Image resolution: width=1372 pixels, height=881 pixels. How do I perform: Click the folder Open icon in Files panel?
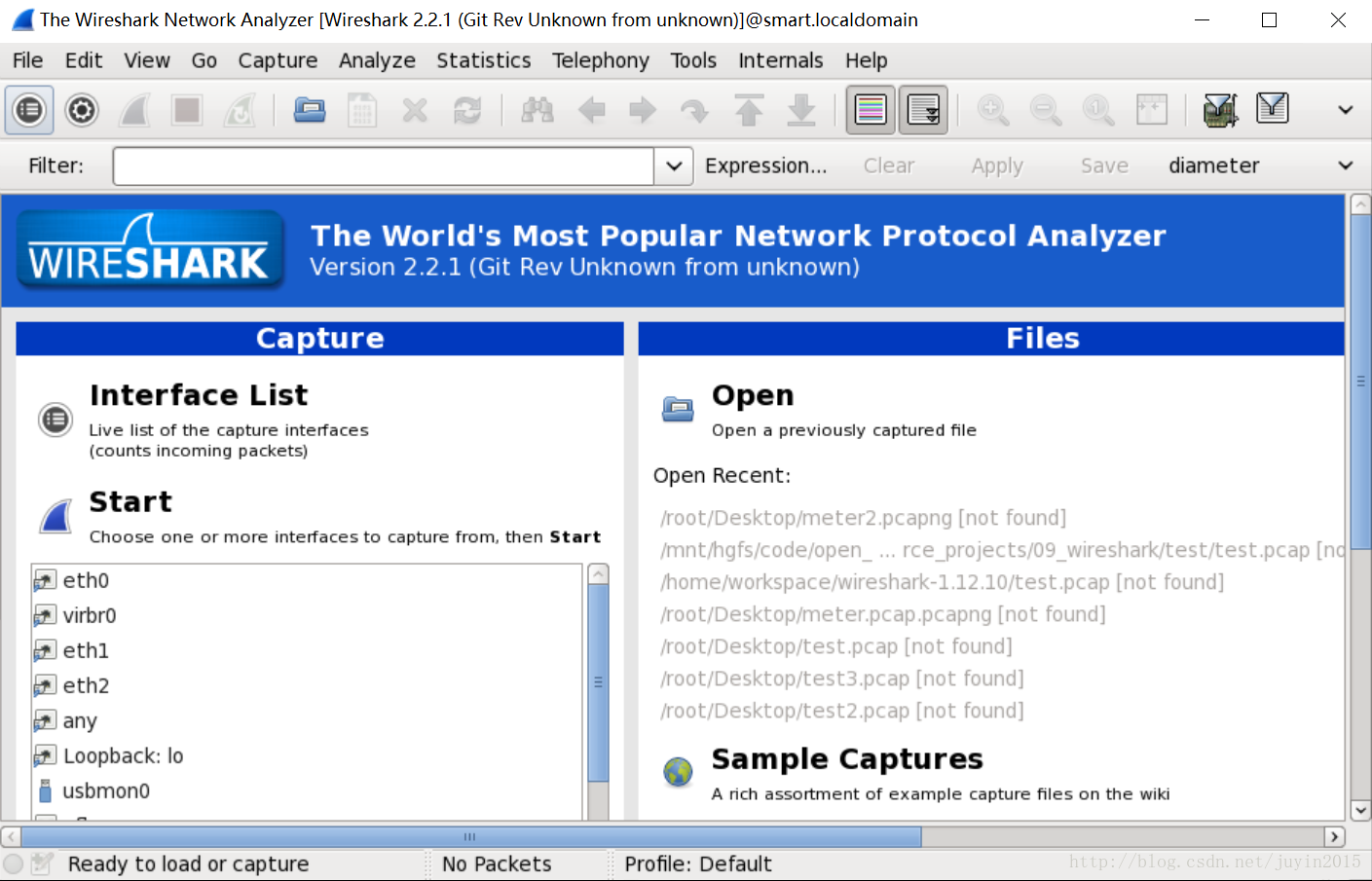coord(678,409)
